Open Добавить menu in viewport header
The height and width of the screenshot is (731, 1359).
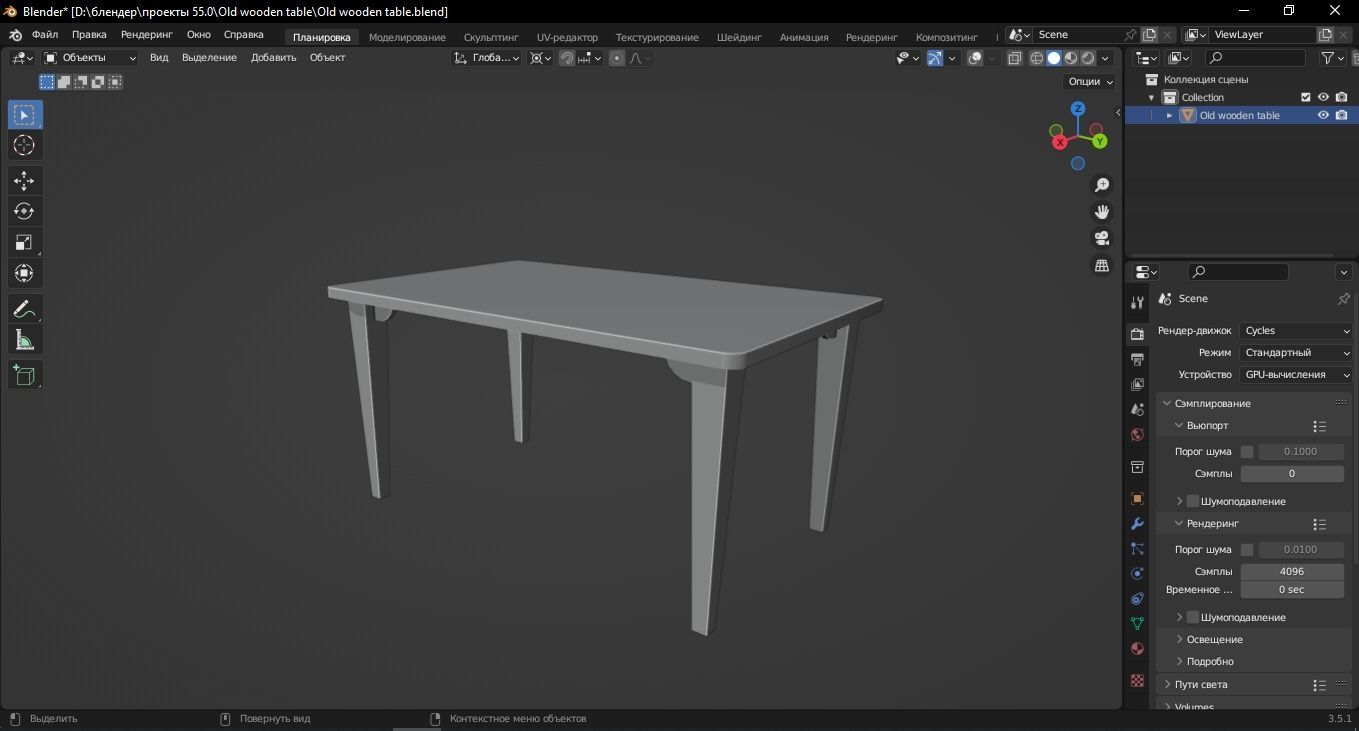273,58
